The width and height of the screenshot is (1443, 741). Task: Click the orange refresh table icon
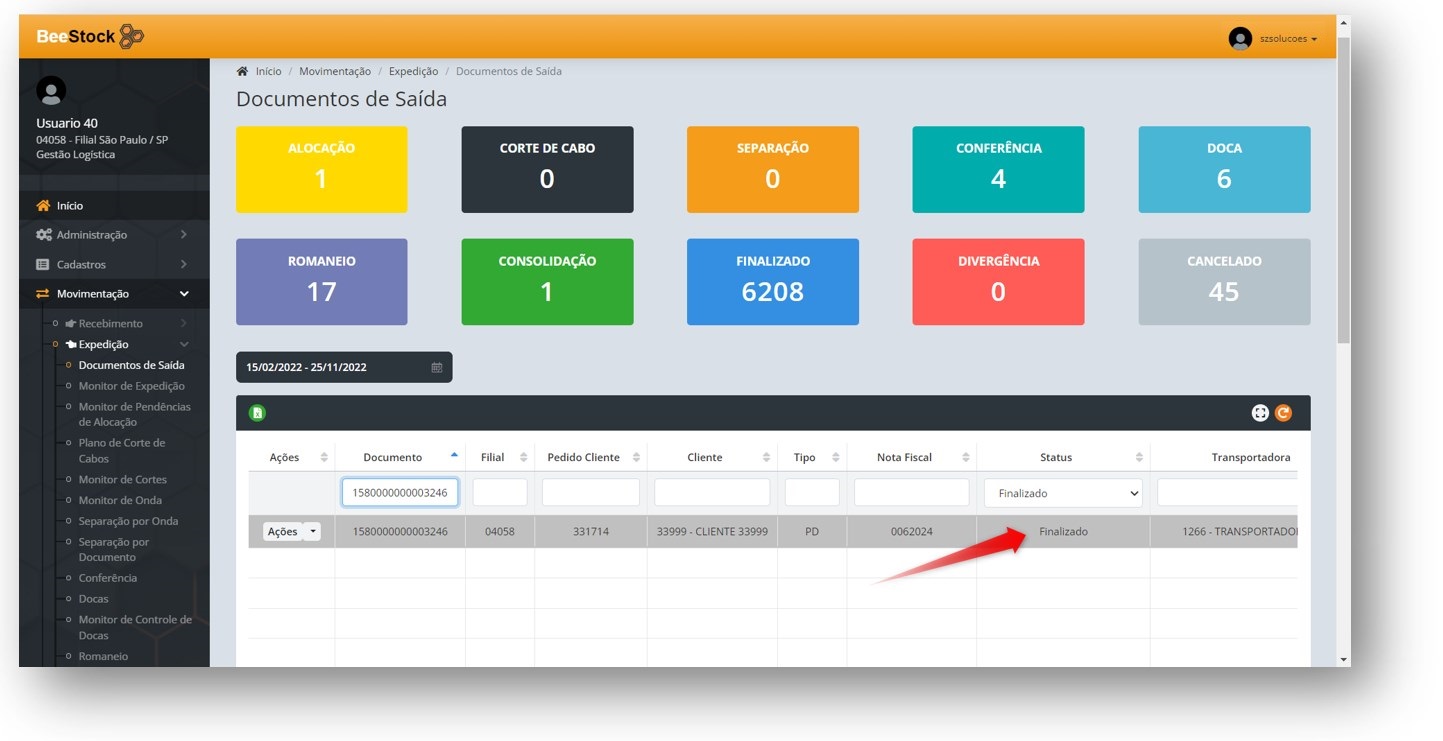[x=1283, y=413]
